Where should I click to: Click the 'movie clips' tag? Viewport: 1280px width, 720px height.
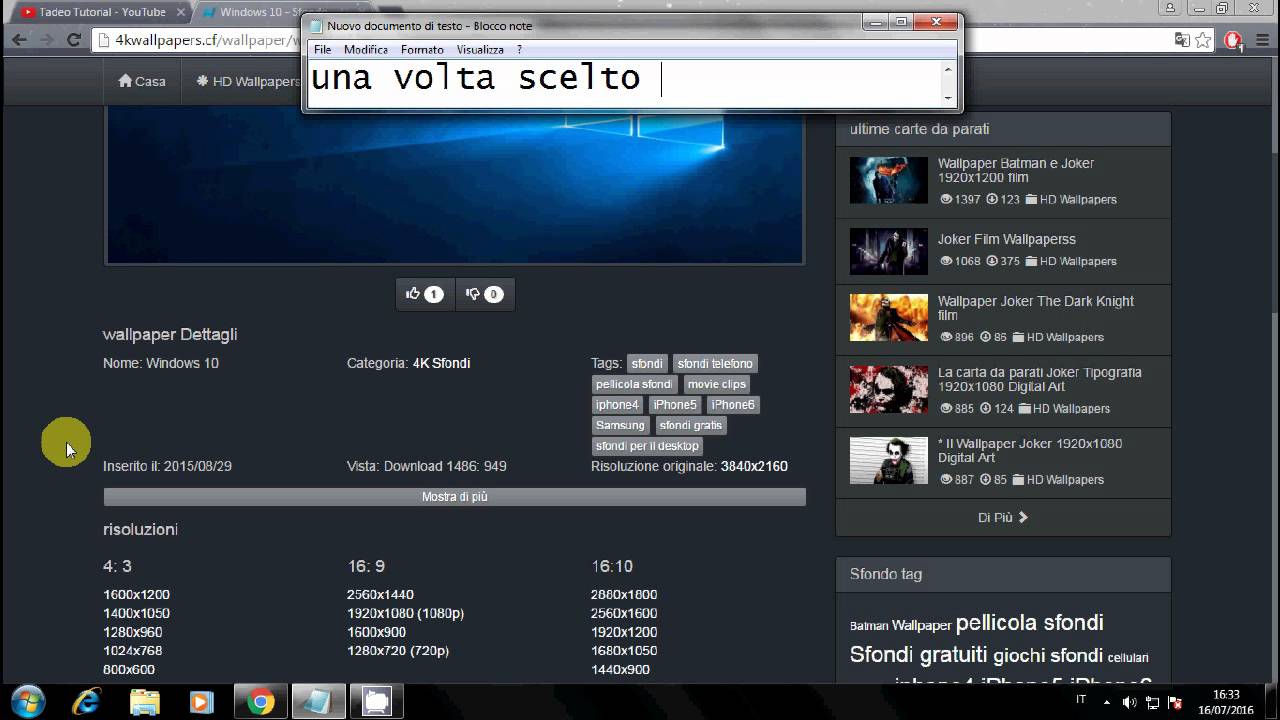click(716, 384)
